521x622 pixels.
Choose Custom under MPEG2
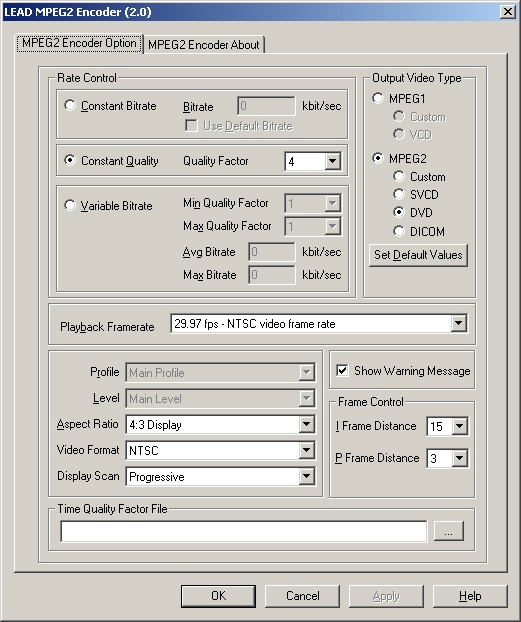(399, 176)
